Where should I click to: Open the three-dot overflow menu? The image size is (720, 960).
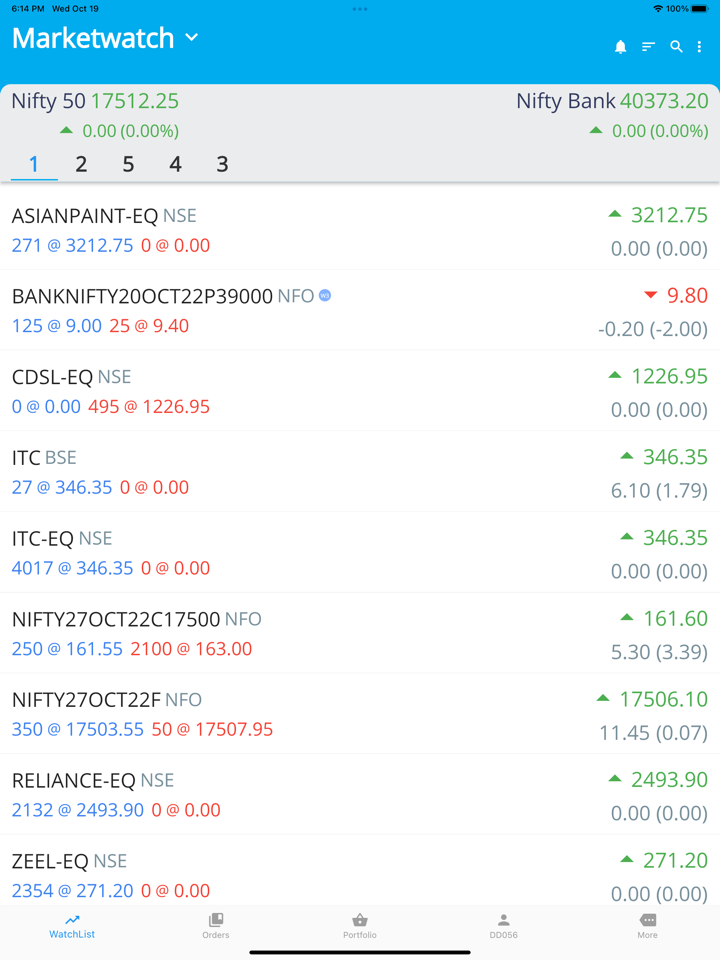click(x=699, y=47)
